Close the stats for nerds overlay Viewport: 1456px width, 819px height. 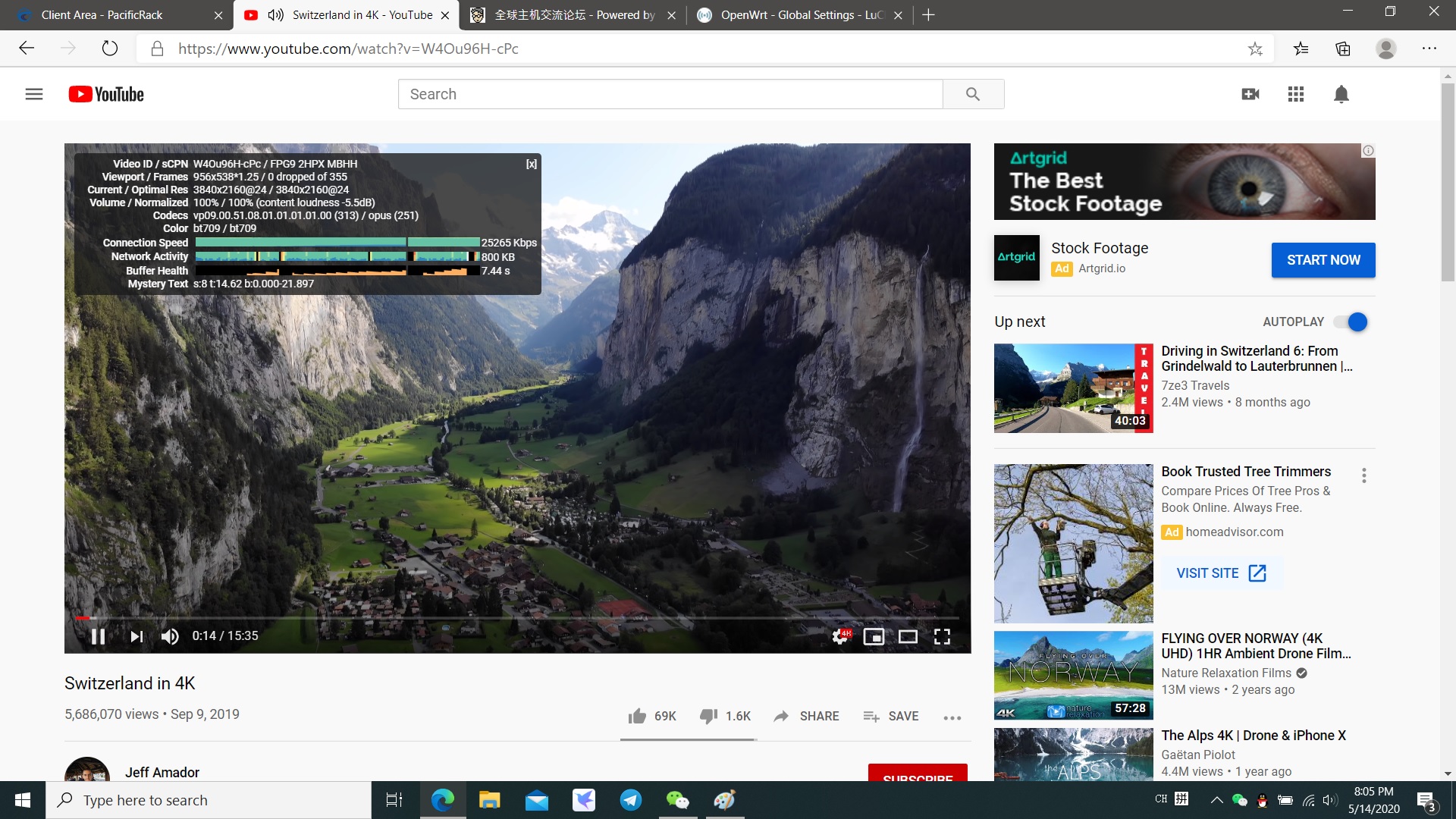pos(532,164)
